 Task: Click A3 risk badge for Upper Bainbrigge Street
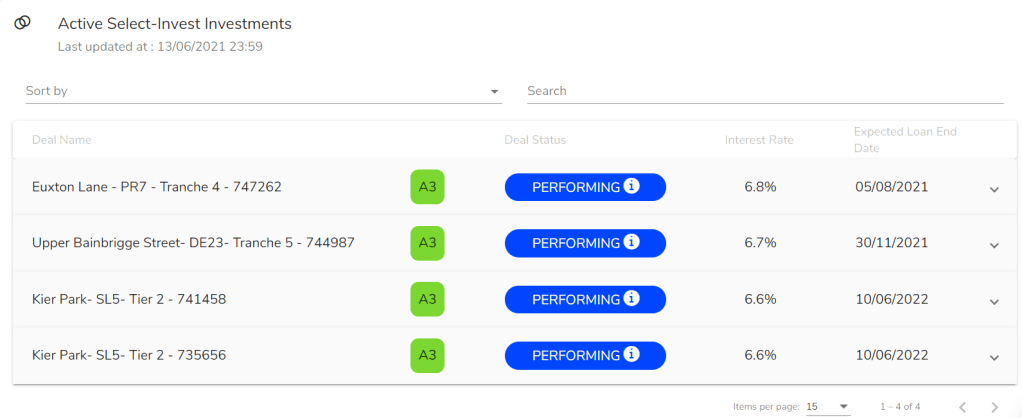427,243
